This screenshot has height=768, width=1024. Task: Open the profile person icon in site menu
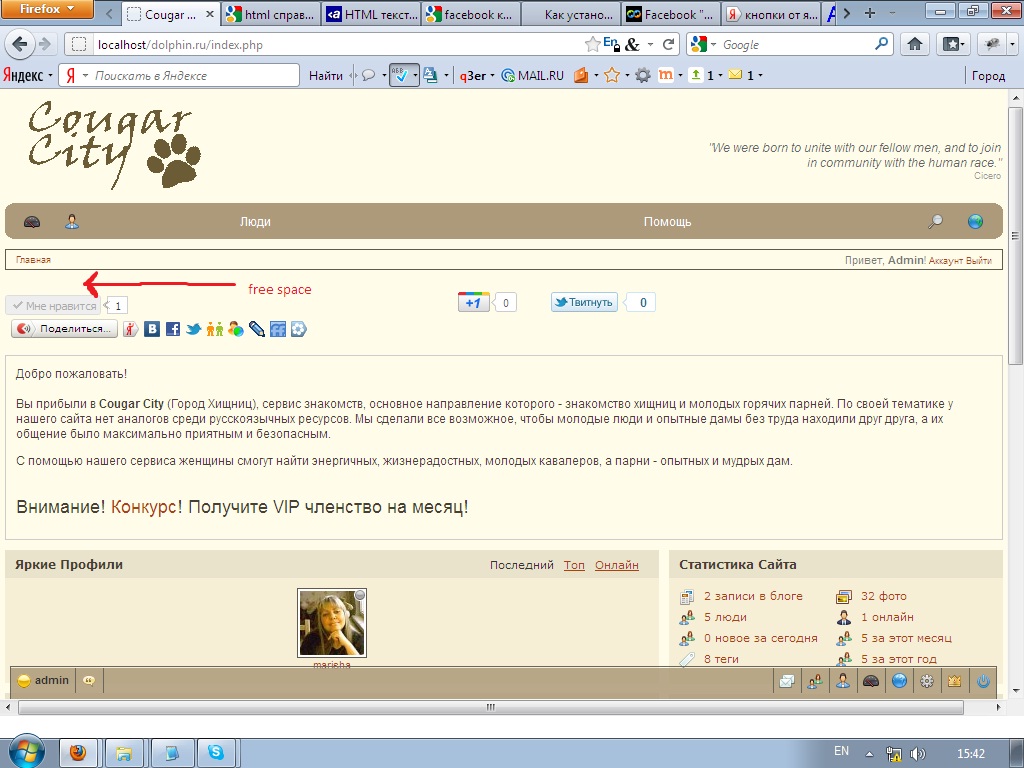(72, 222)
